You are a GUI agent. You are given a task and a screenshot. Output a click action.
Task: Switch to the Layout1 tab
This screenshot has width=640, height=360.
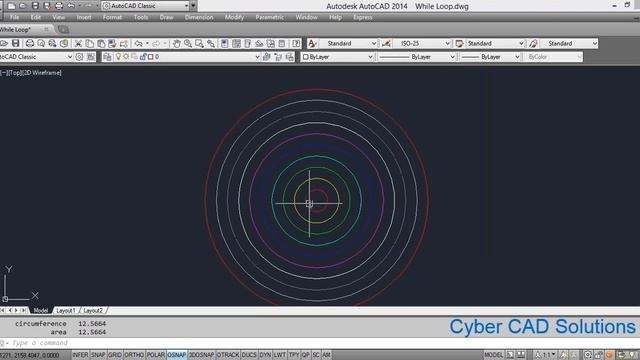66,311
